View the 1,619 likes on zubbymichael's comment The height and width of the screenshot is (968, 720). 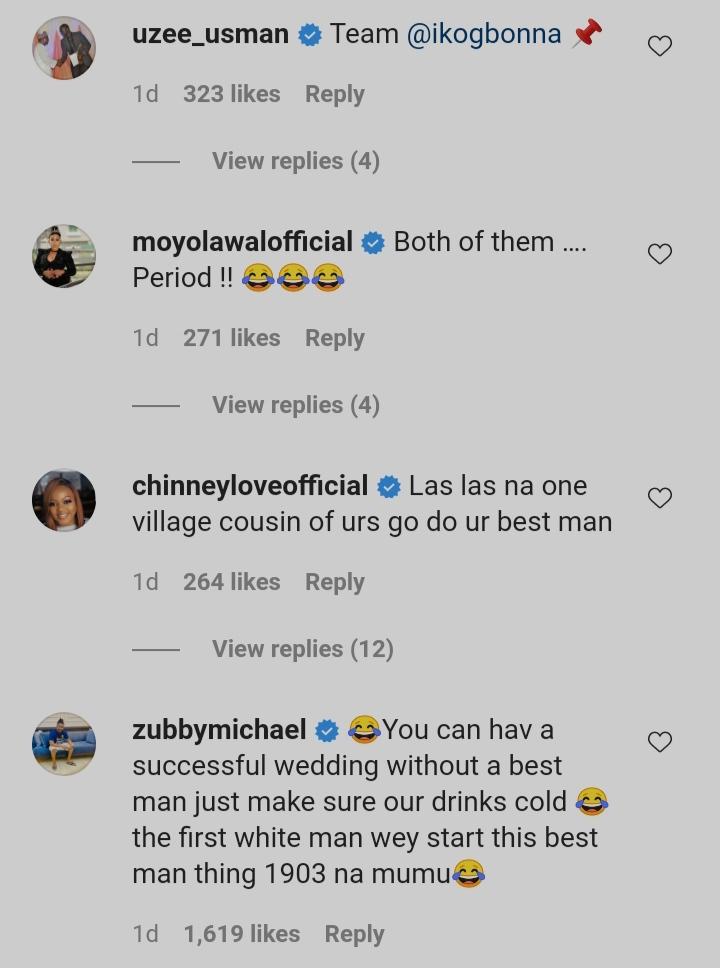pyautogui.click(x=241, y=934)
